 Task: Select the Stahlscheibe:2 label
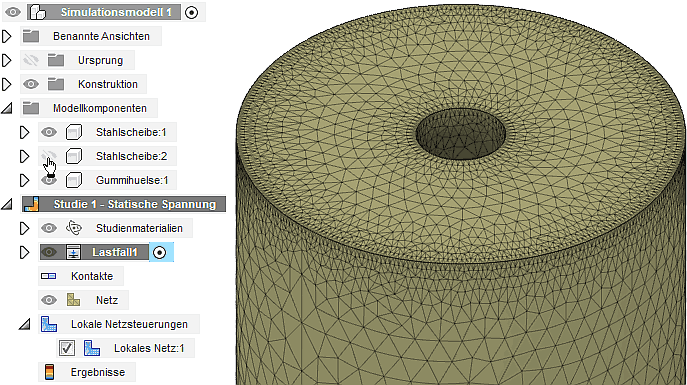131,156
